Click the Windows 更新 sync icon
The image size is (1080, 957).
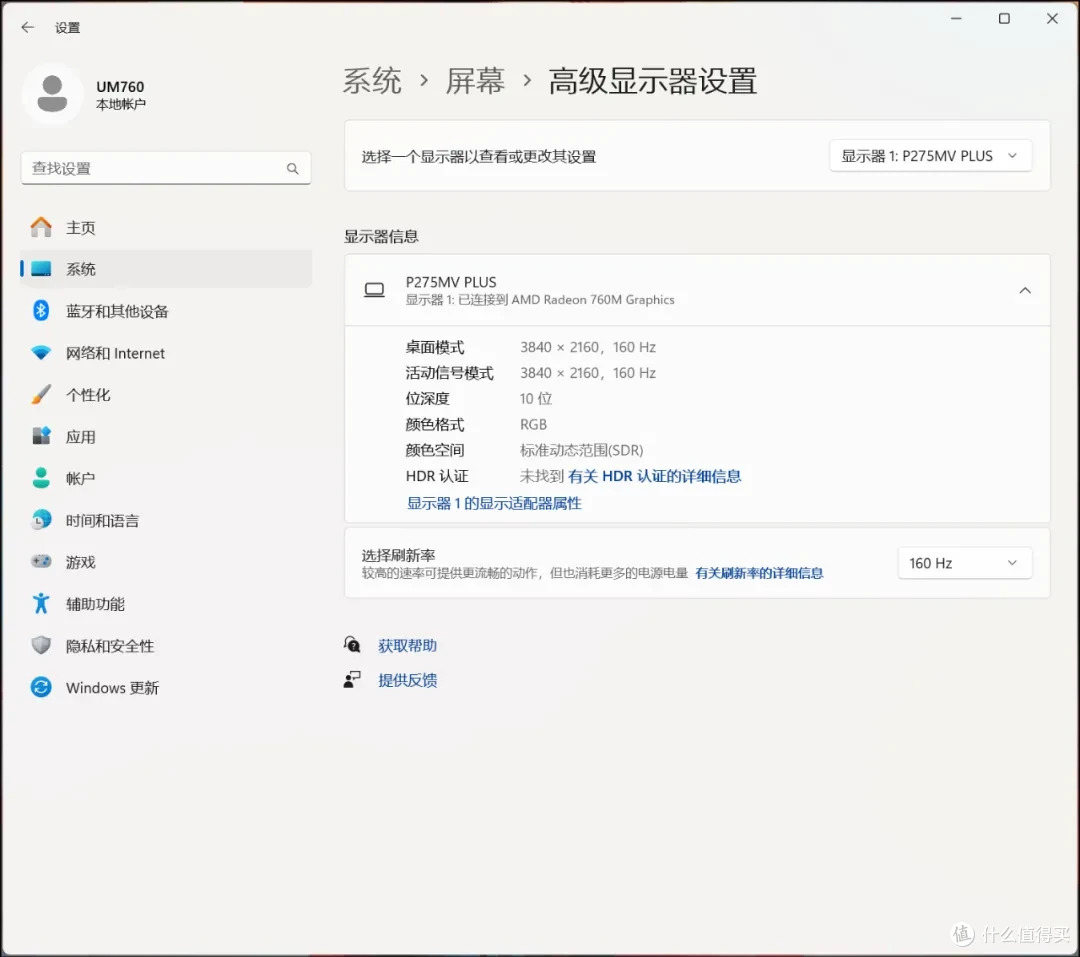pyautogui.click(x=41, y=687)
